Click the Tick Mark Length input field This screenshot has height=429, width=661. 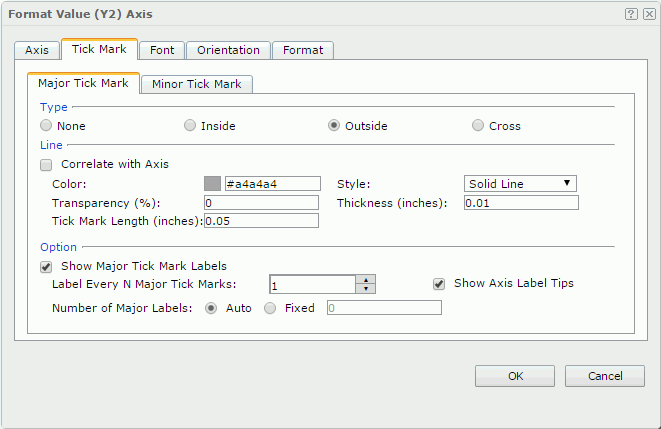(261, 221)
